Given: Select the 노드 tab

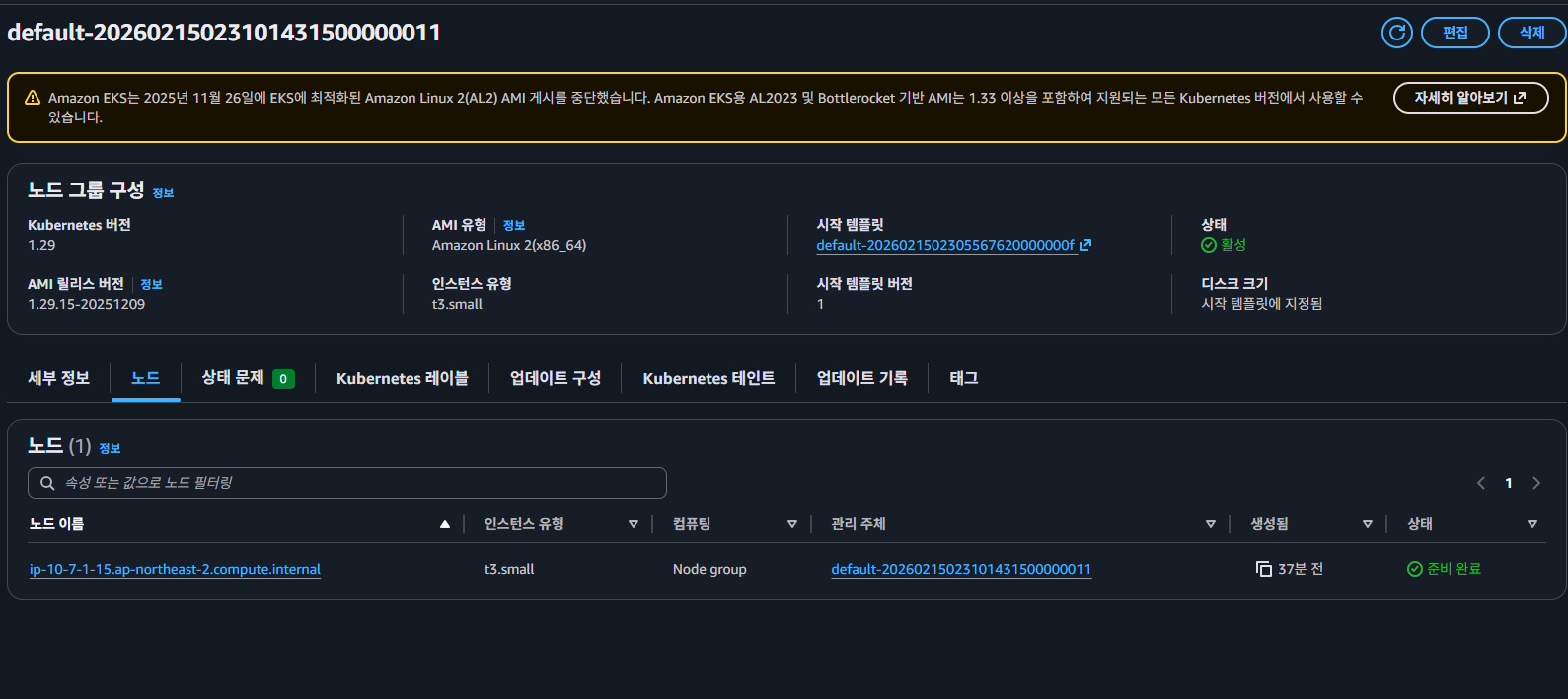Looking at the screenshot, I should click(x=145, y=378).
